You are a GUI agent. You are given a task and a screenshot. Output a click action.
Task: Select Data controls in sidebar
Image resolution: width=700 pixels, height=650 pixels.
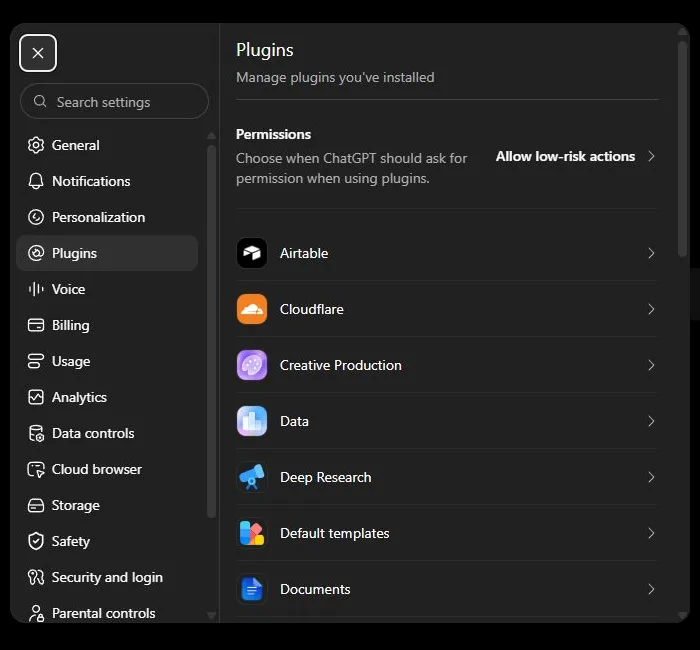[107, 433]
